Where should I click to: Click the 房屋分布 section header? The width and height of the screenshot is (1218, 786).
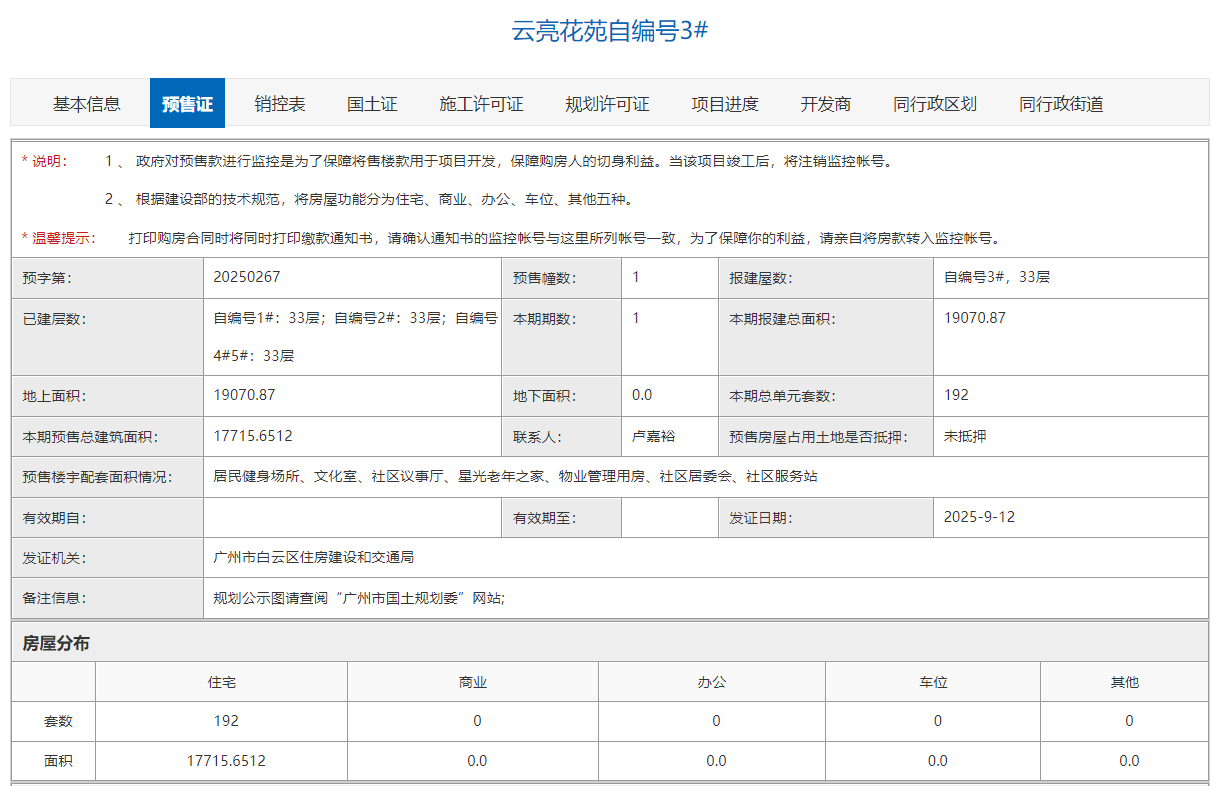(x=56, y=643)
